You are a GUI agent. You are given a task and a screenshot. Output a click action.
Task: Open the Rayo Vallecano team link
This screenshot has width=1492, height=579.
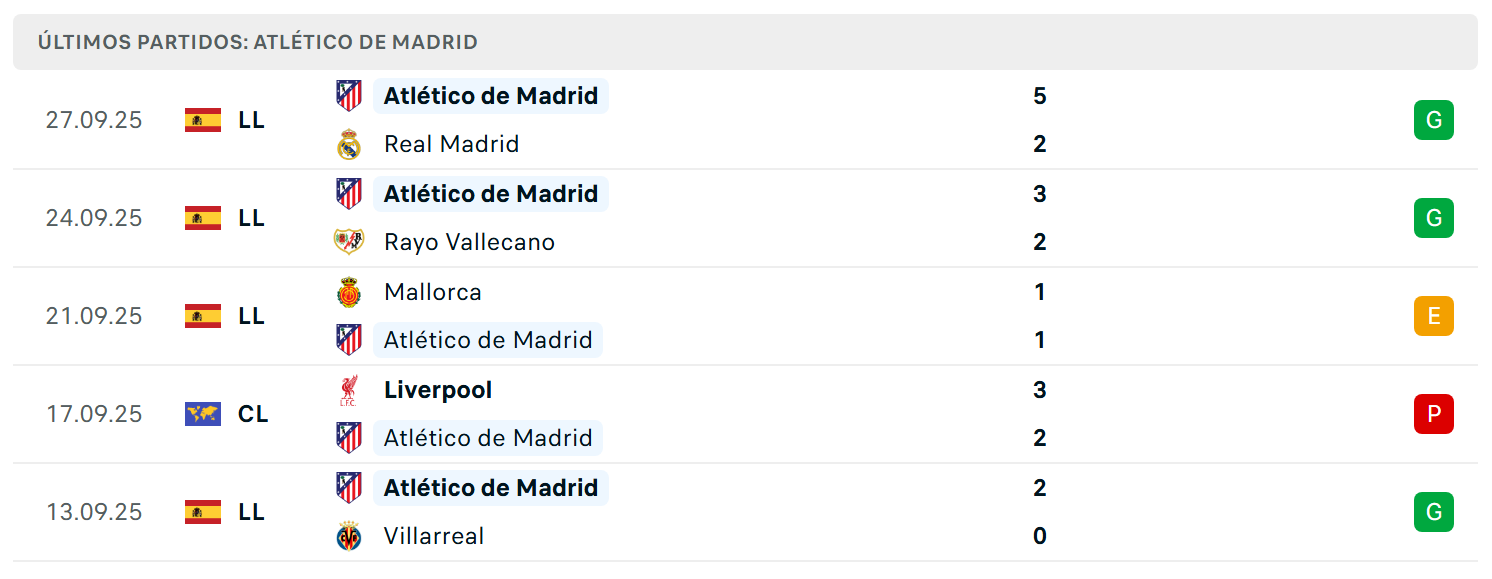tap(469, 242)
